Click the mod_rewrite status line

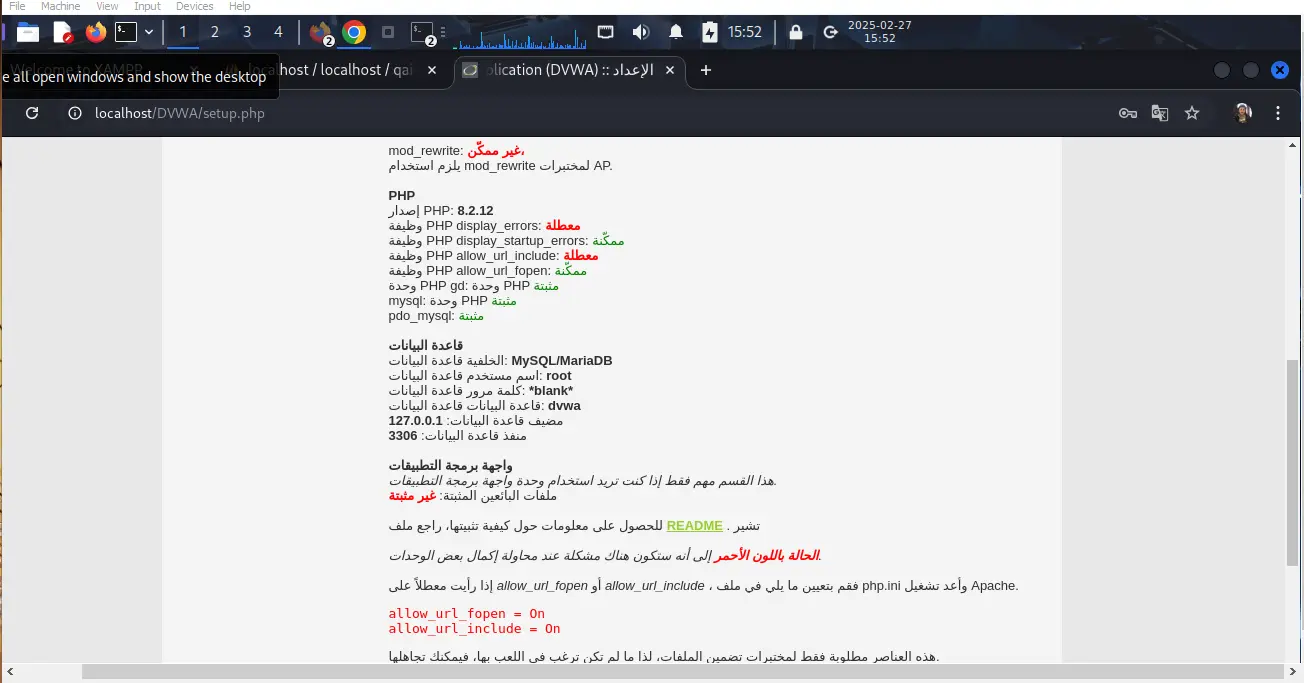(x=457, y=150)
